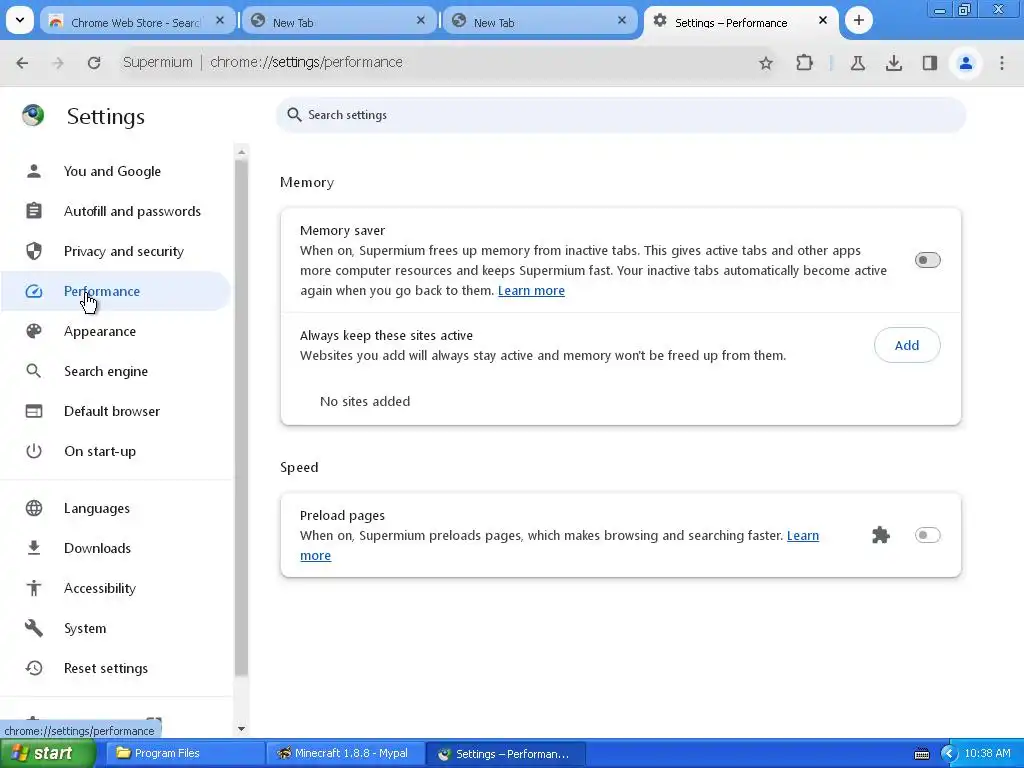Click the shield icon for Privacy and security
Image resolution: width=1024 pixels, height=768 pixels.
(33, 251)
